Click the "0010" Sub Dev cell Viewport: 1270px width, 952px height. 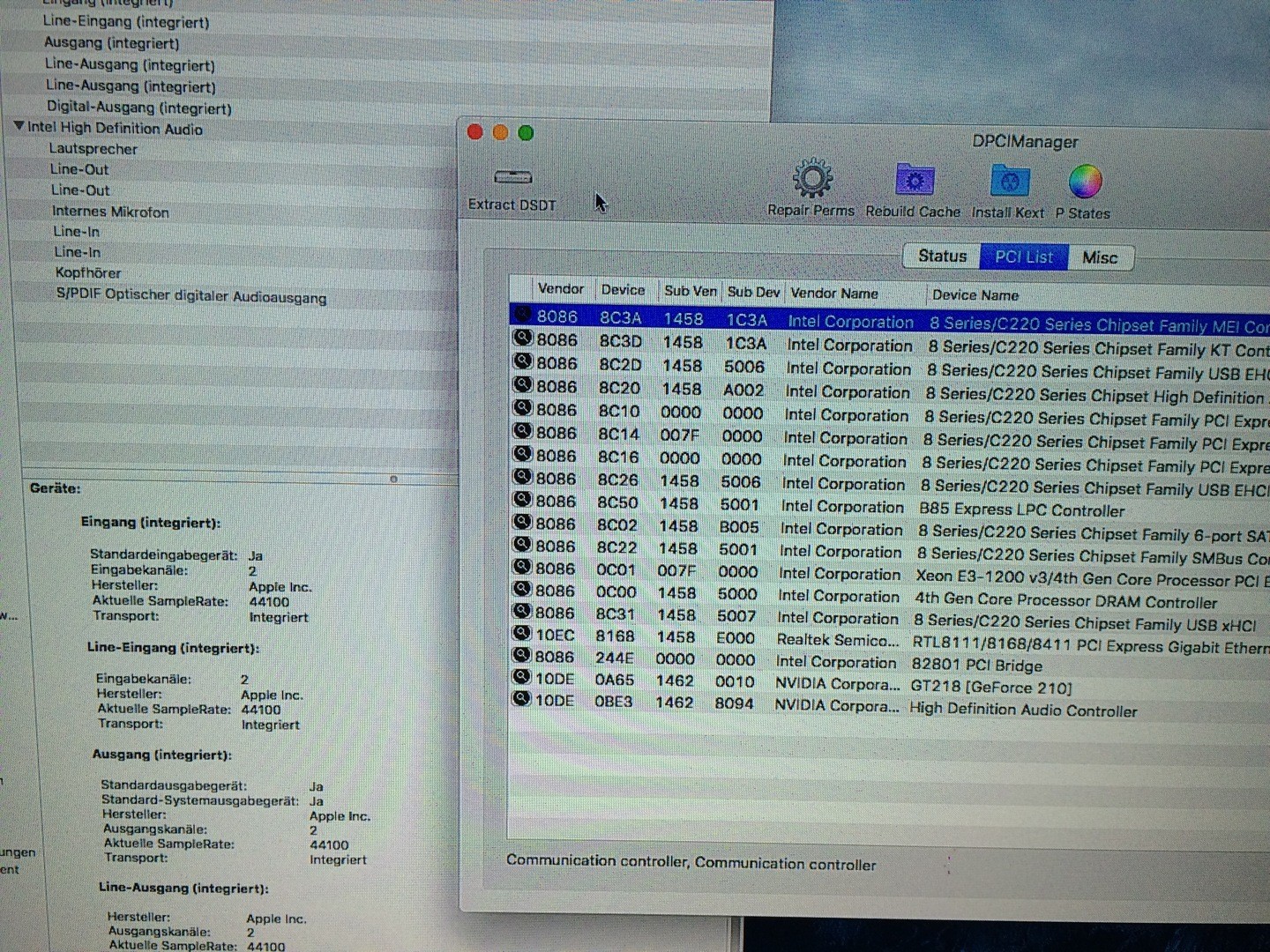tap(735, 681)
